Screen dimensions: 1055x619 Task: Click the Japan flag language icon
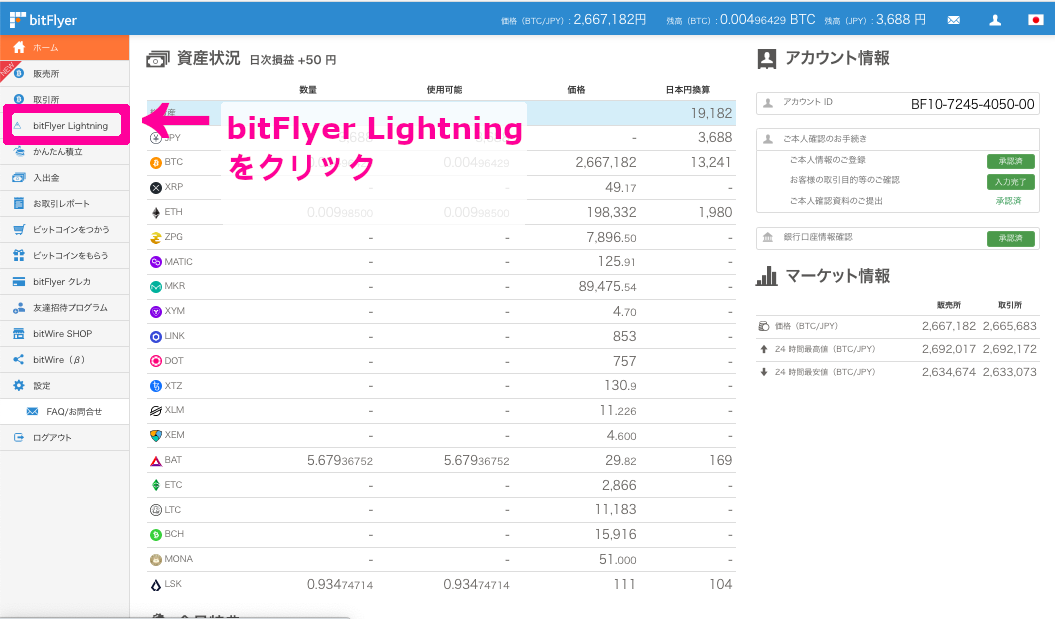point(1036,20)
